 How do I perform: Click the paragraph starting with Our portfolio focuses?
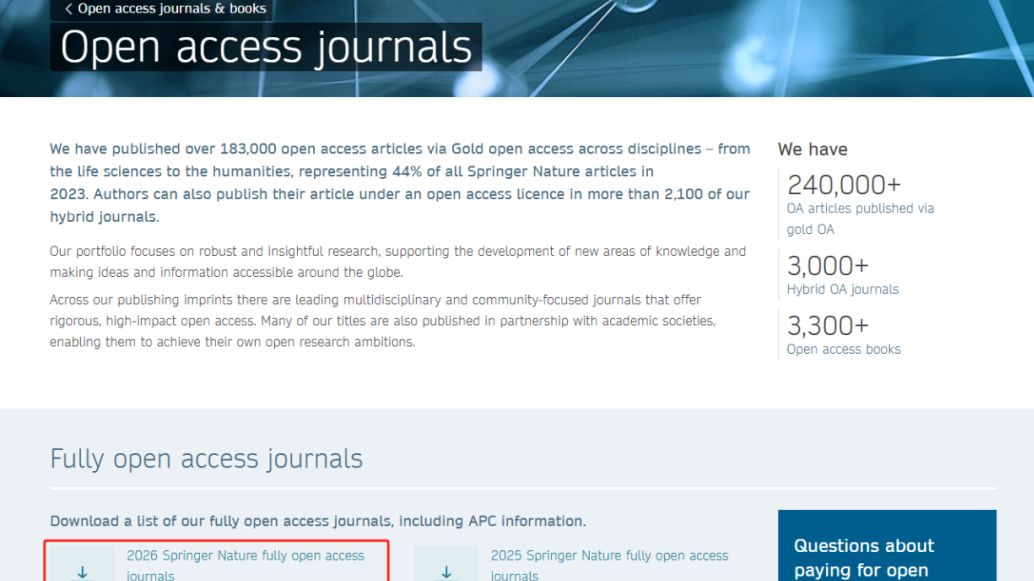[x=397, y=261]
